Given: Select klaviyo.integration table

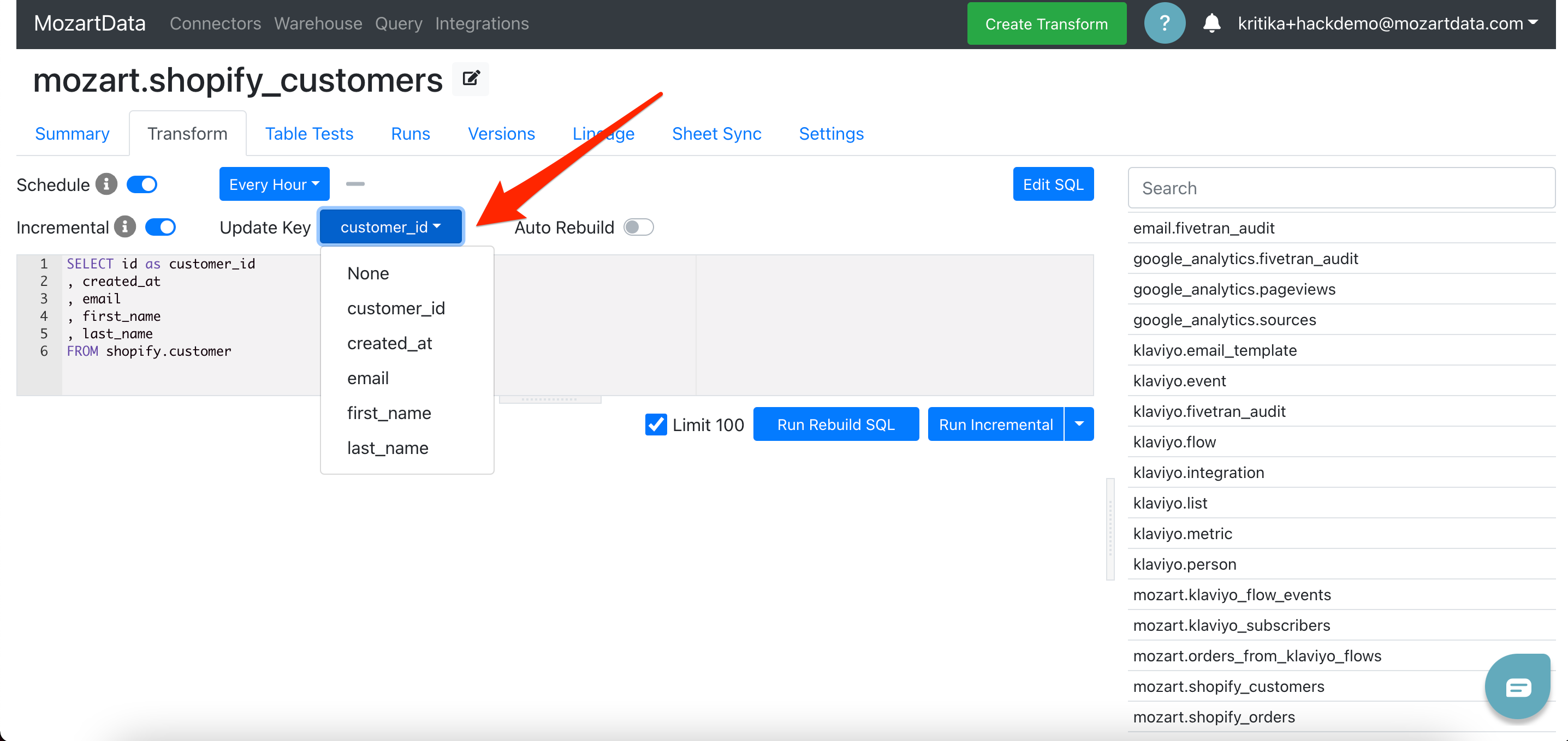Looking at the screenshot, I should [x=1341, y=473].
